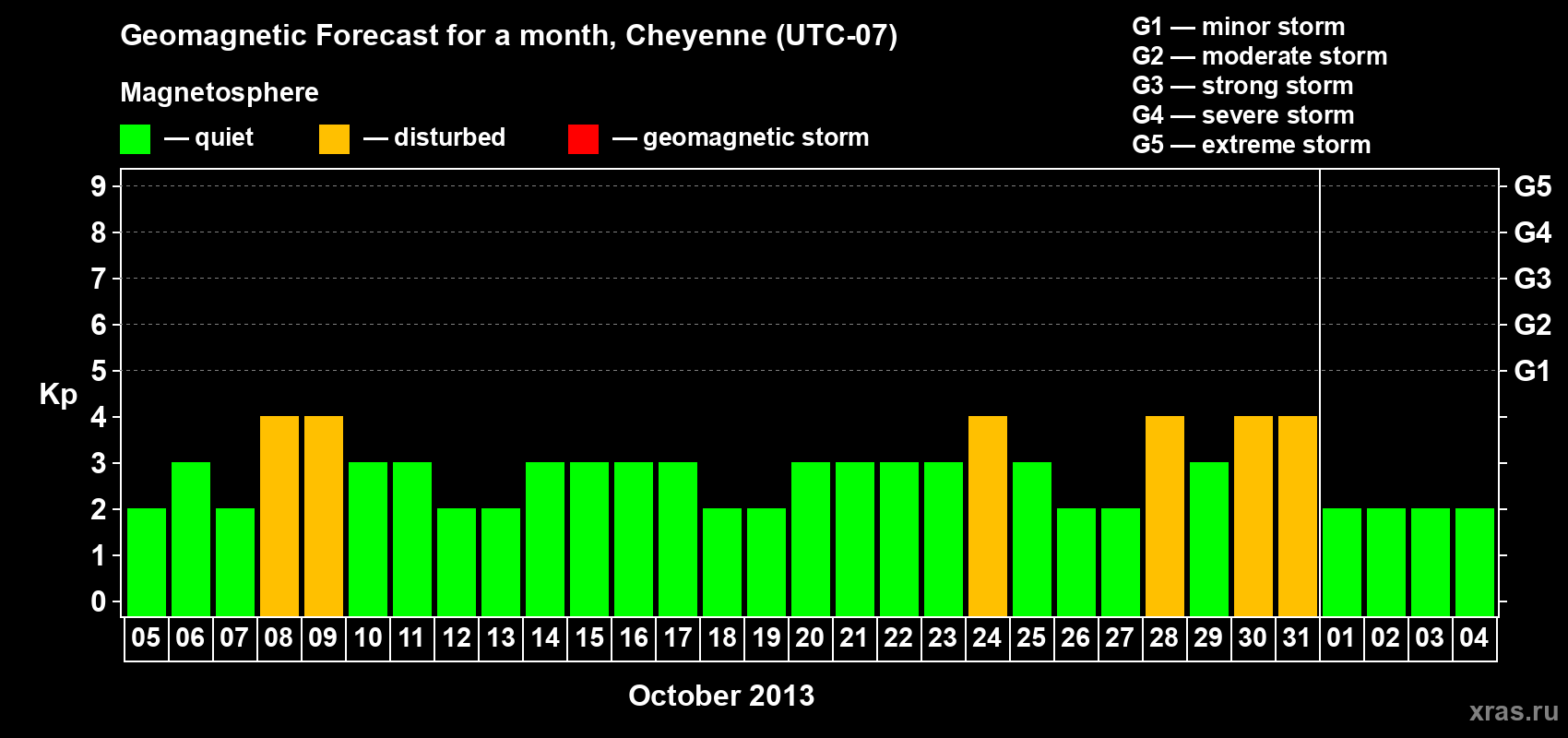The width and height of the screenshot is (1568, 738).
Task: Select the orange bar for day 24
Action: pyautogui.click(x=988, y=516)
